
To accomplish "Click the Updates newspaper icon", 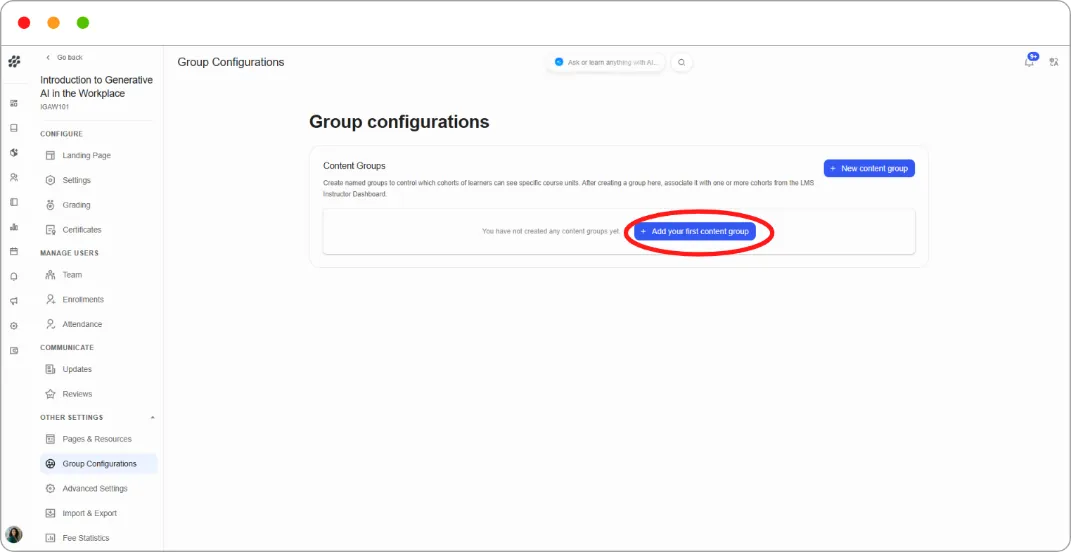I will (50, 369).
